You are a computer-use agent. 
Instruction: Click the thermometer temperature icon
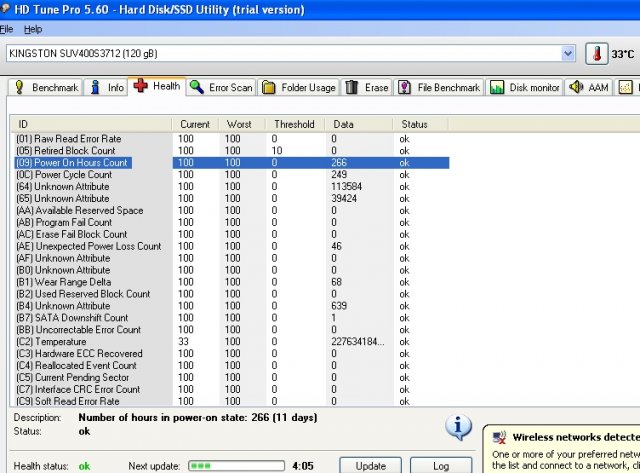(x=597, y=54)
